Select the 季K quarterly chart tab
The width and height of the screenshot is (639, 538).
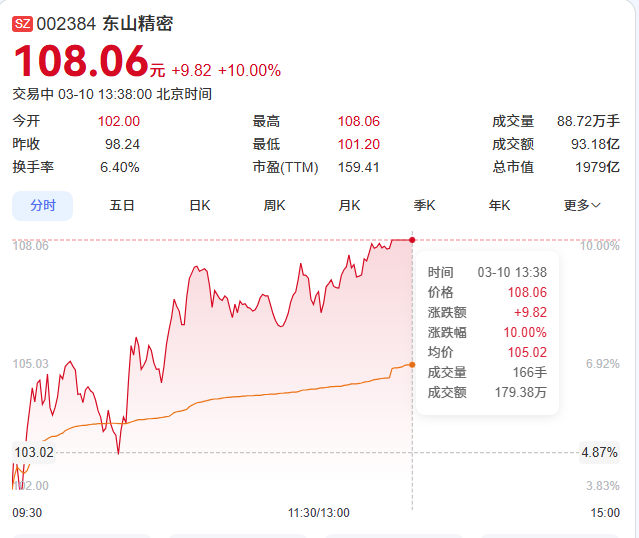pos(425,205)
